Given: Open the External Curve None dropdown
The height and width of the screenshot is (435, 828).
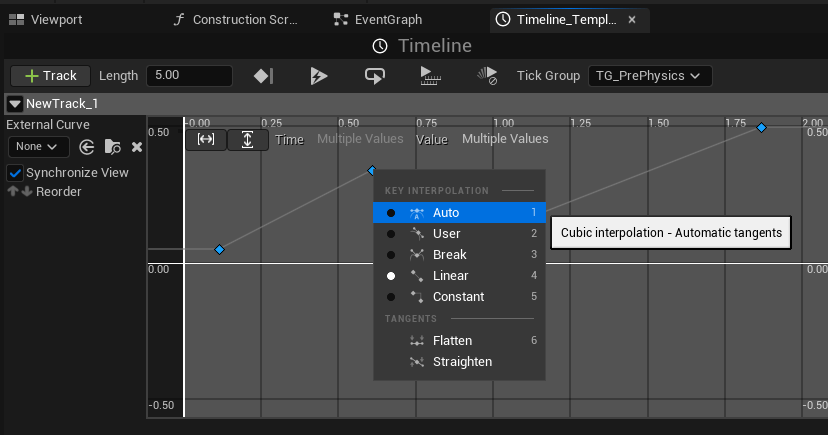Looking at the screenshot, I should (38, 147).
